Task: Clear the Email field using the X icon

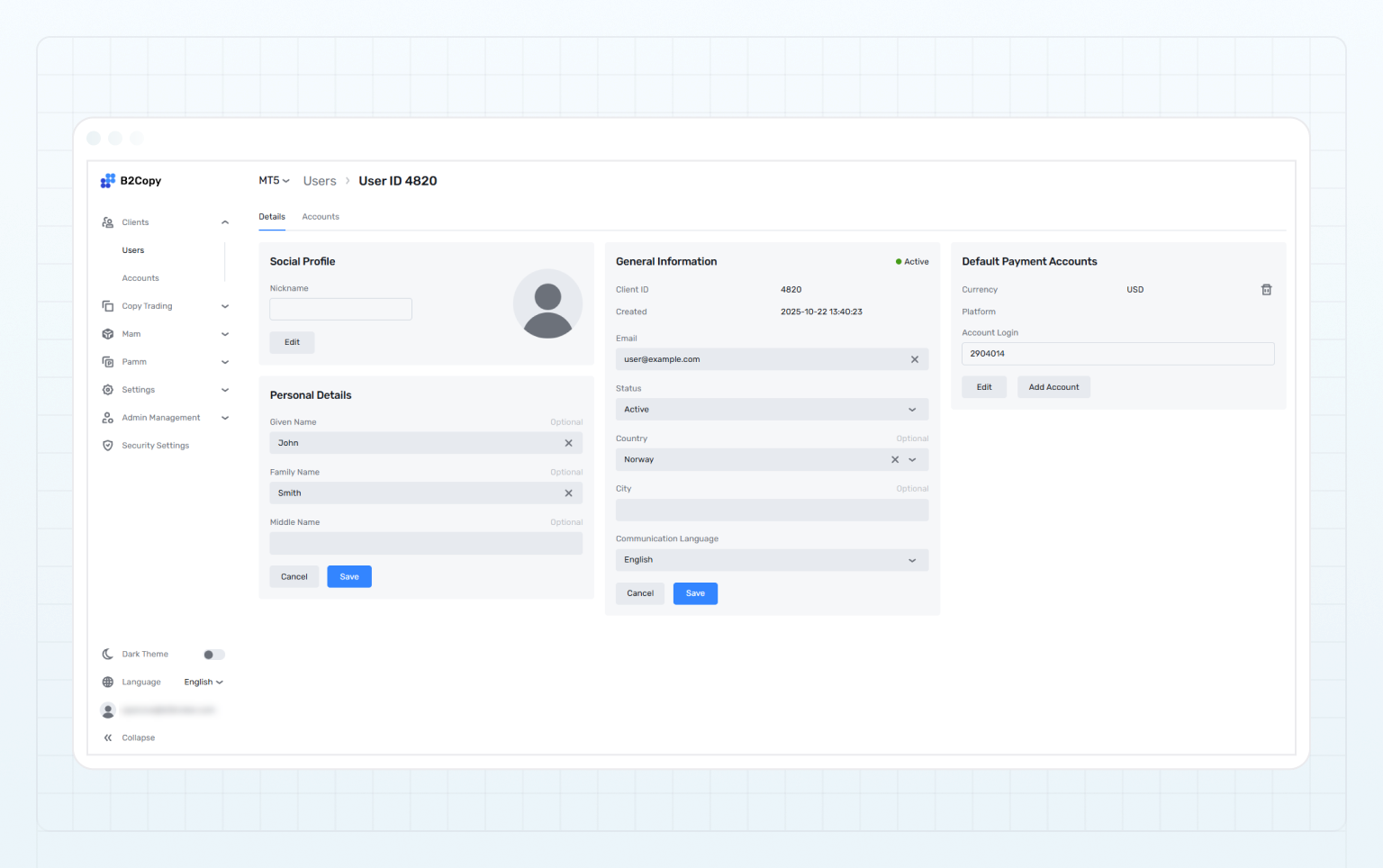Action: 914,358
